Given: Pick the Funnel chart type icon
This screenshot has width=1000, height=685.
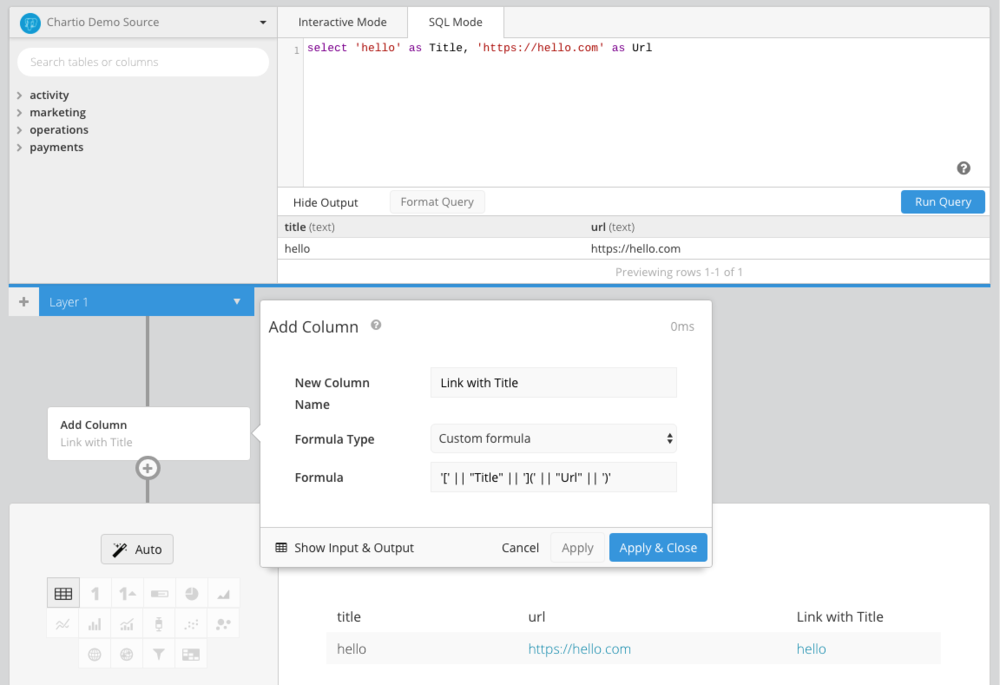Looking at the screenshot, I should pyautogui.click(x=159, y=654).
